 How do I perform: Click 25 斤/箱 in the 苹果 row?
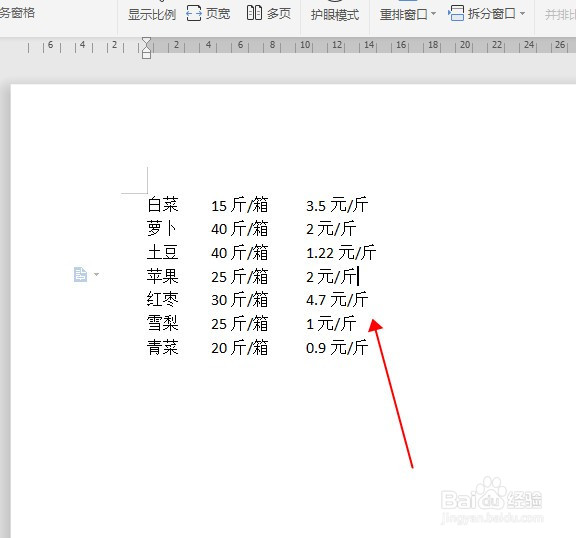pos(240,276)
